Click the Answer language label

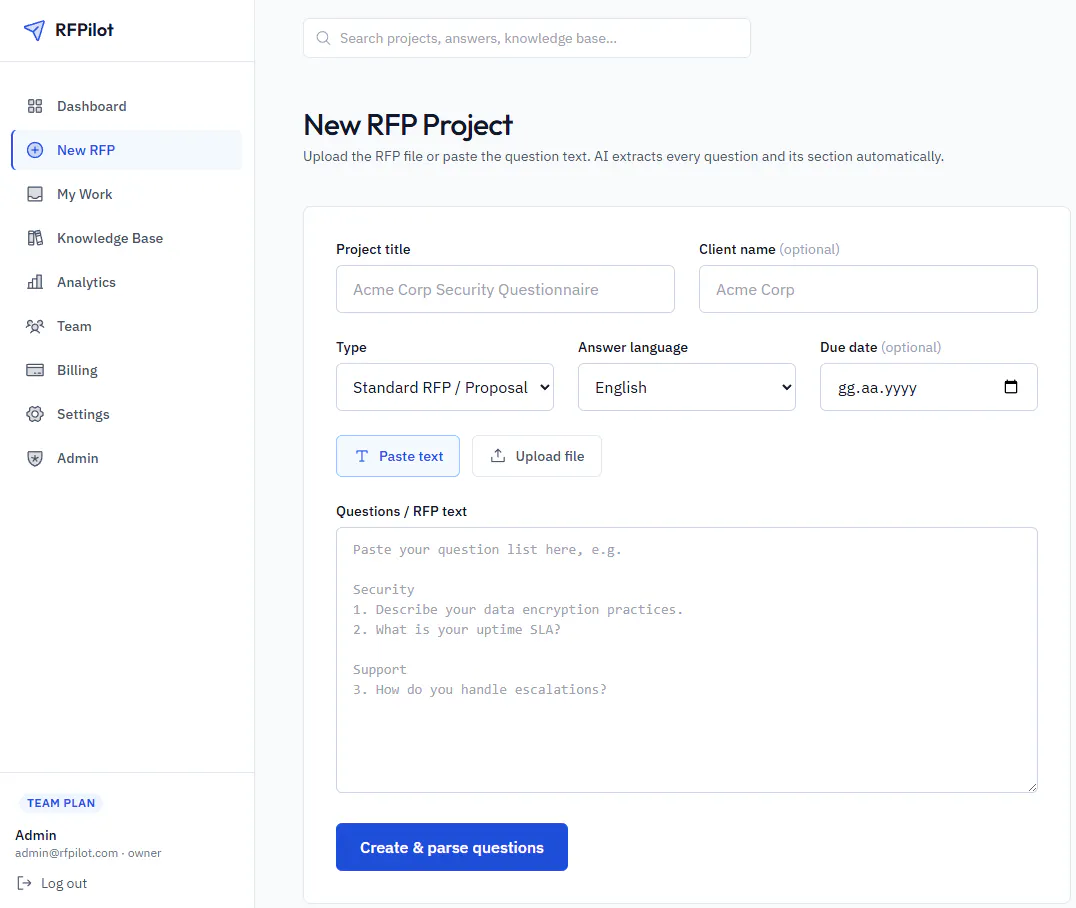[633, 347]
